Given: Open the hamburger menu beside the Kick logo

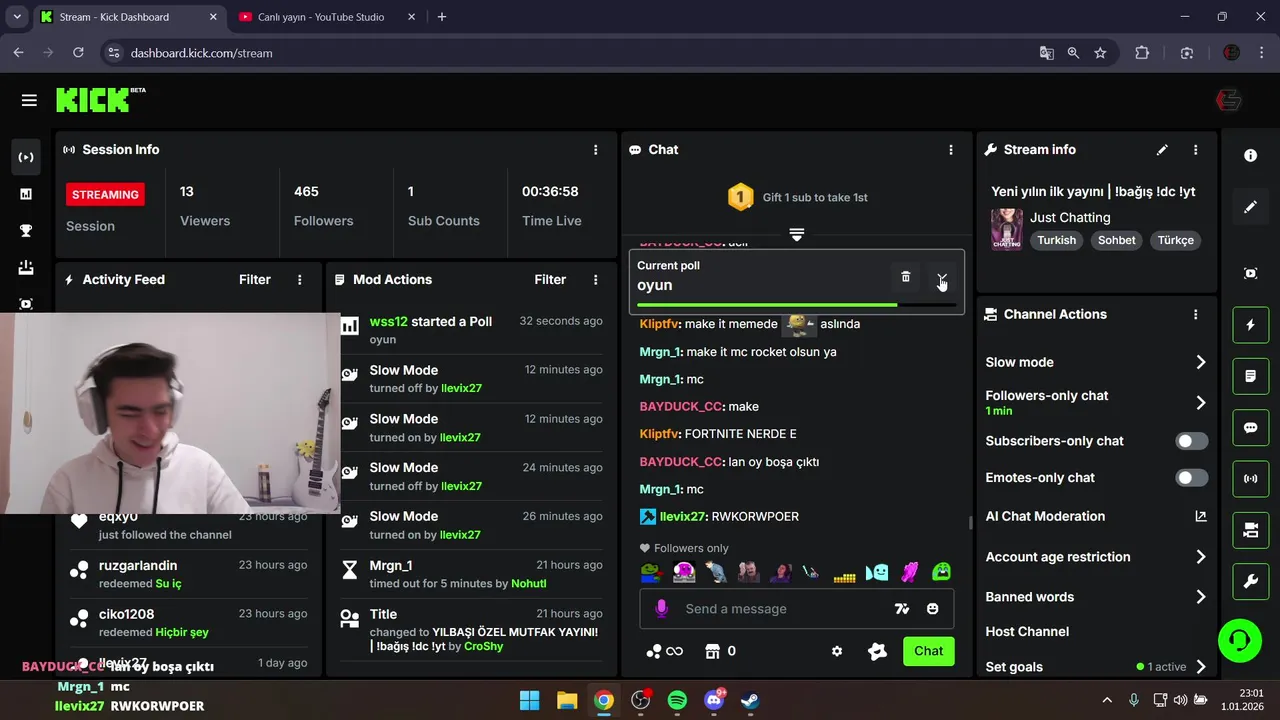Looking at the screenshot, I should pyautogui.click(x=29, y=100).
